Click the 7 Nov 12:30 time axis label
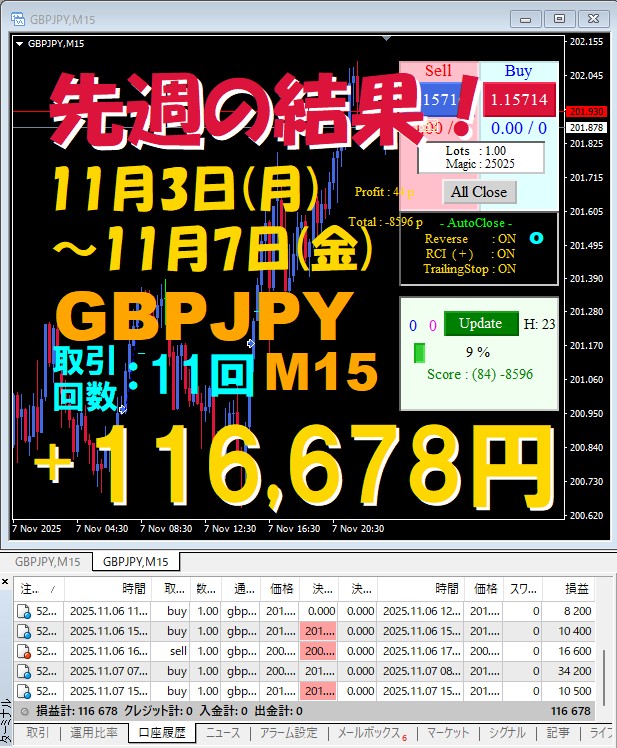617x748 pixels. (230, 529)
